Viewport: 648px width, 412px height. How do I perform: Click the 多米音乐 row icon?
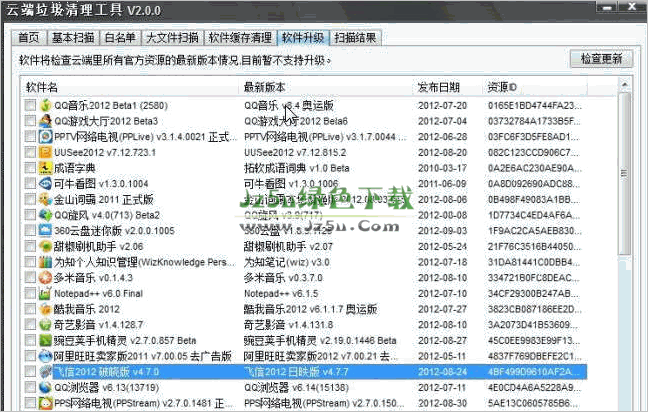coord(45,278)
